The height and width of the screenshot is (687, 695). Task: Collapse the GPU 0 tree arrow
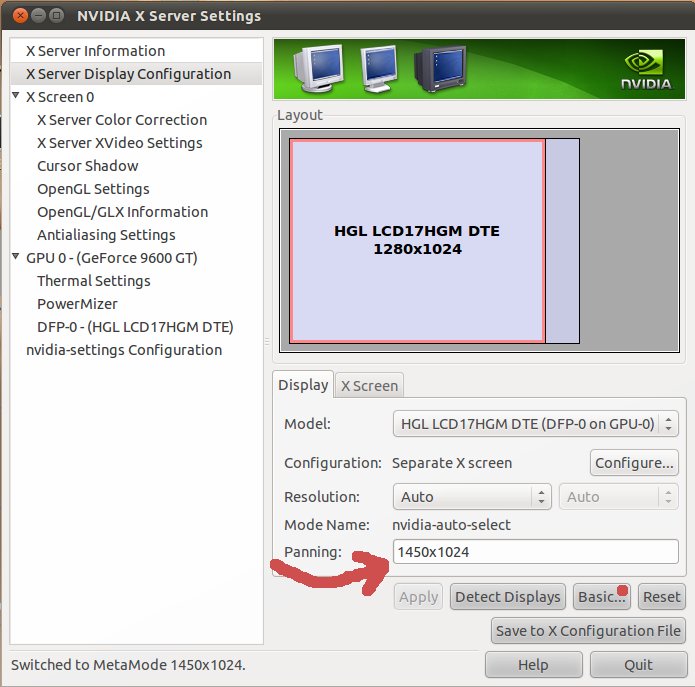point(16,256)
